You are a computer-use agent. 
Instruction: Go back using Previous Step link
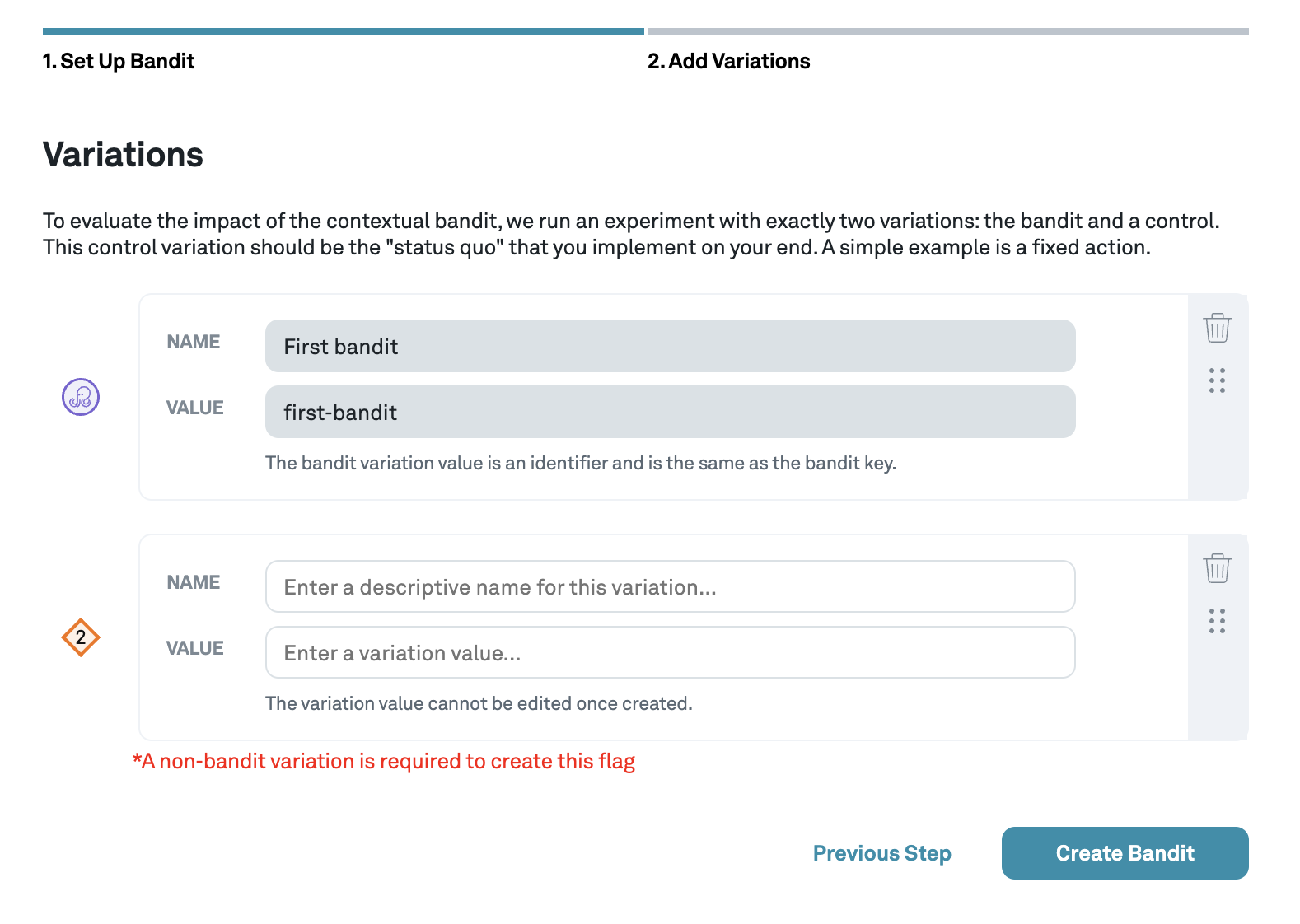tap(881, 853)
